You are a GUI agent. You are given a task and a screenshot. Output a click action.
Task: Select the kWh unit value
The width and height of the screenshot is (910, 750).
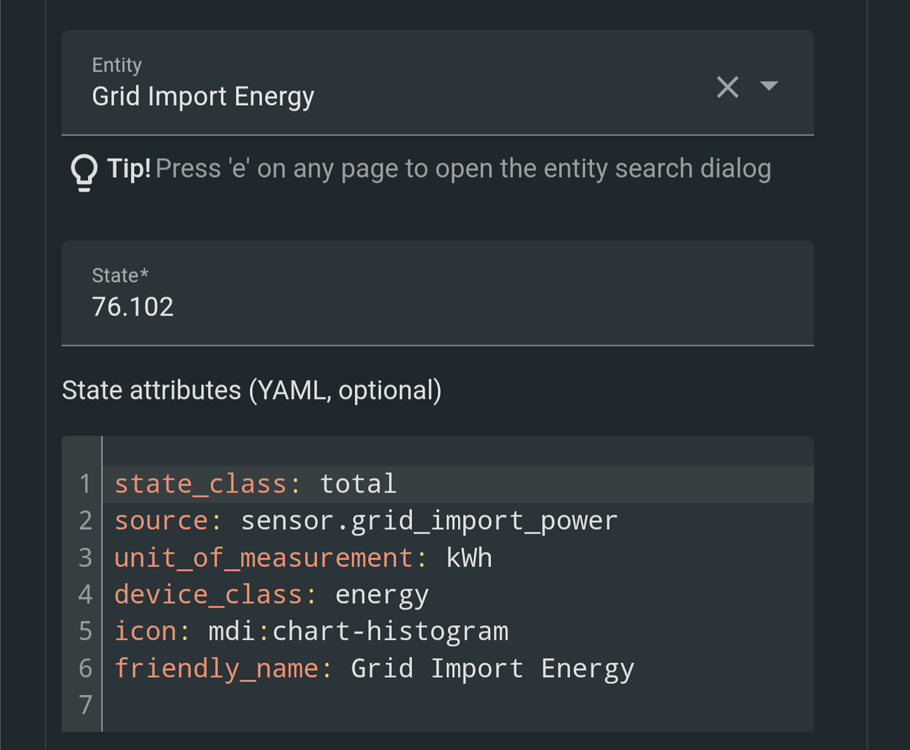point(470,557)
